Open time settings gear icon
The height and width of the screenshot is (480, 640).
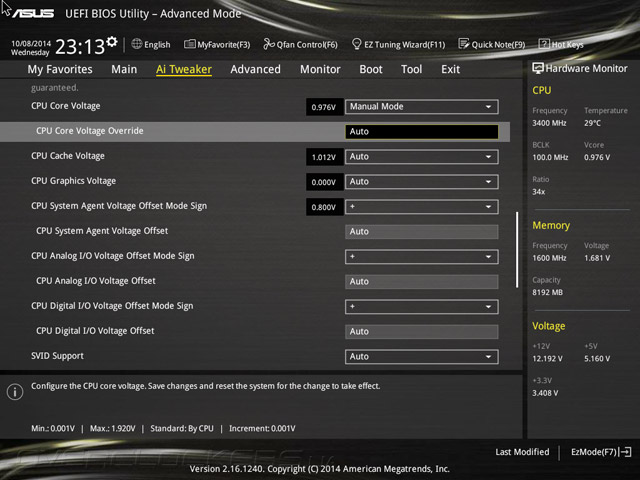click(x=111, y=42)
